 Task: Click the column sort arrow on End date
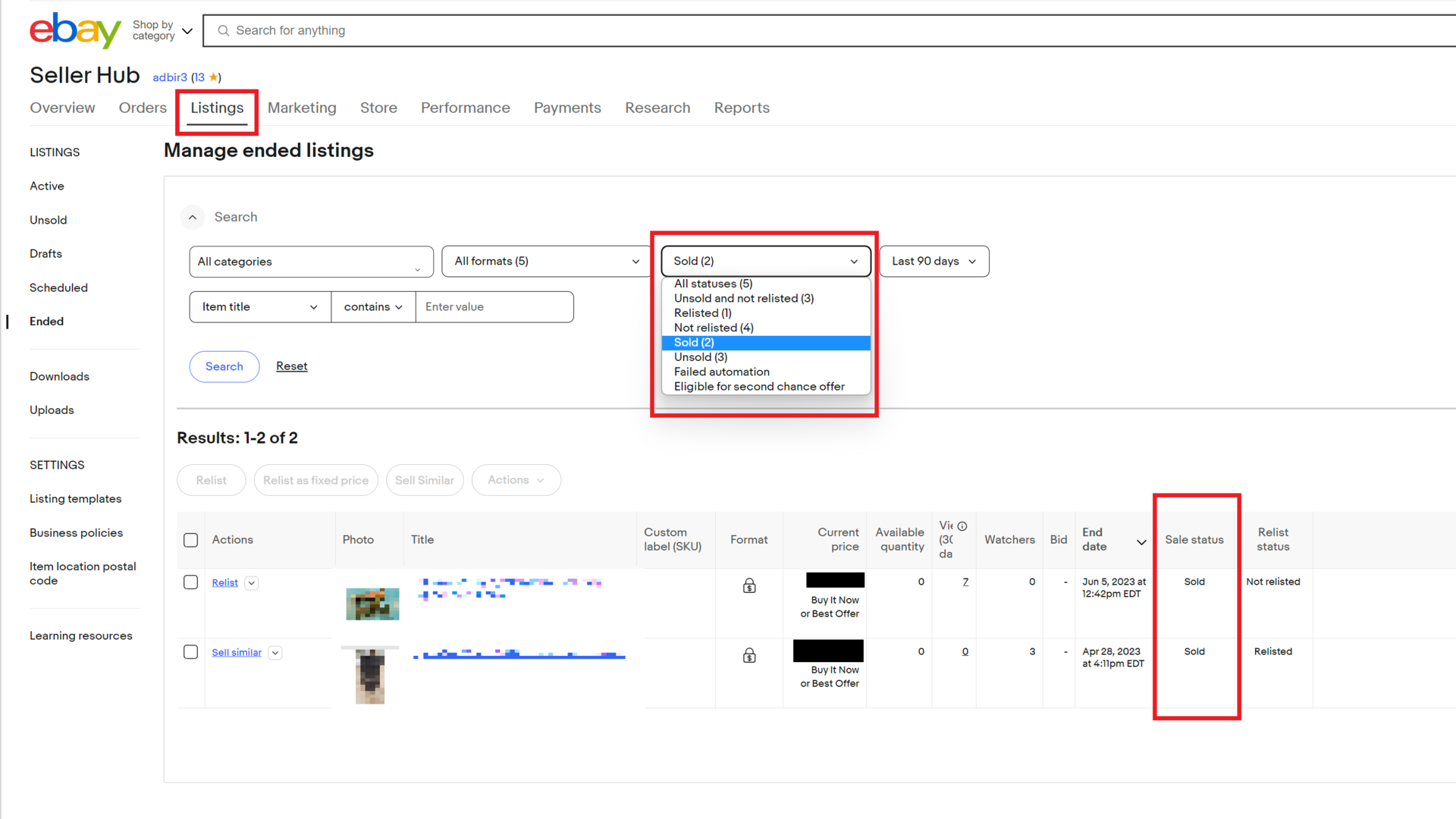pos(1141,541)
